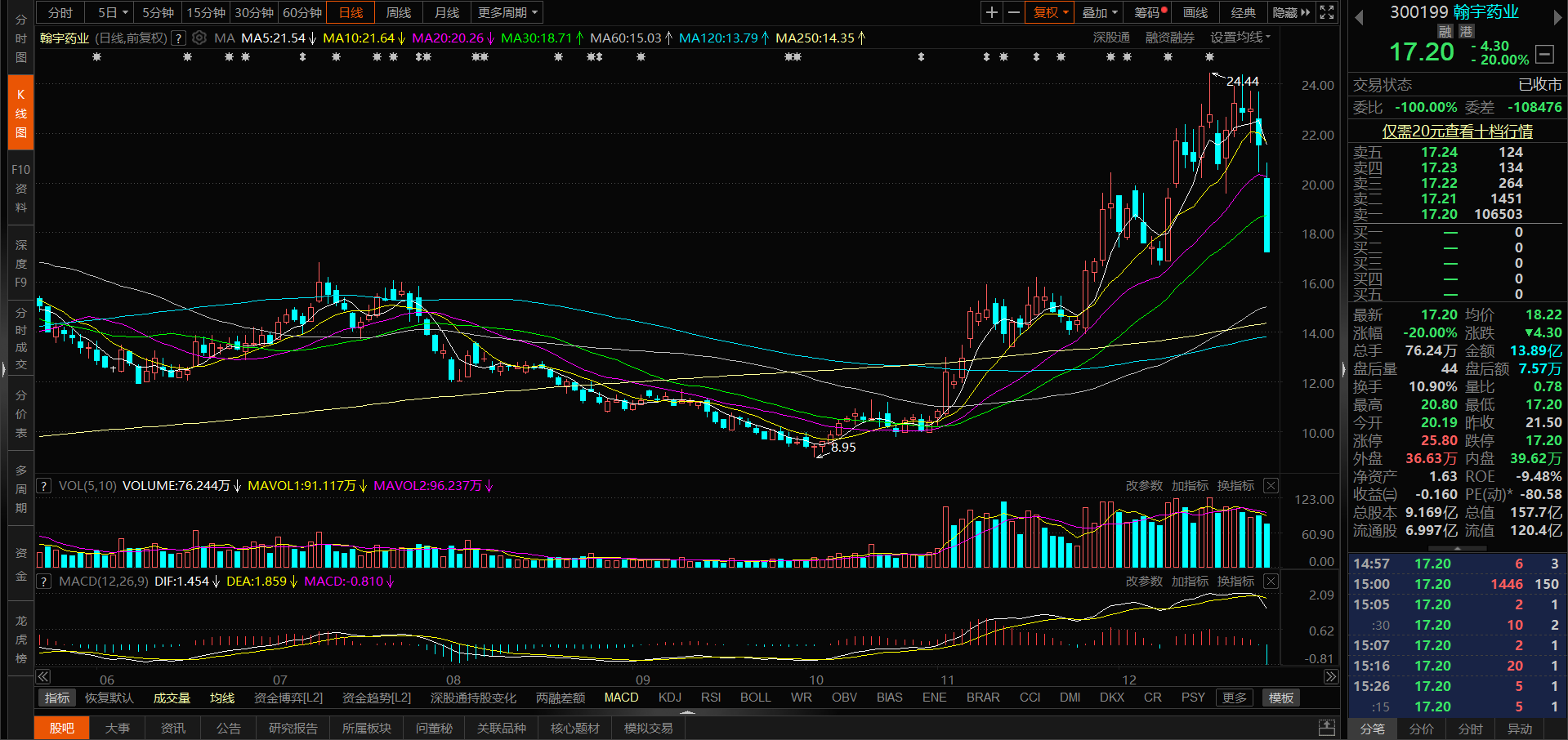Expand hidden panel with 隐藏 arrows
The width and height of the screenshot is (1568, 740).
(1291, 12)
